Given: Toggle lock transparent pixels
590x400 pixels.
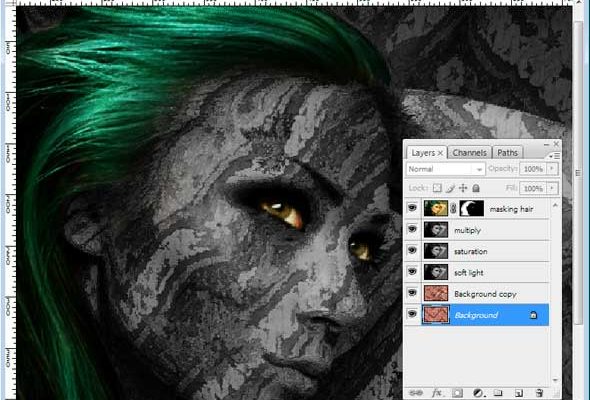Looking at the screenshot, I should (437, 188).
